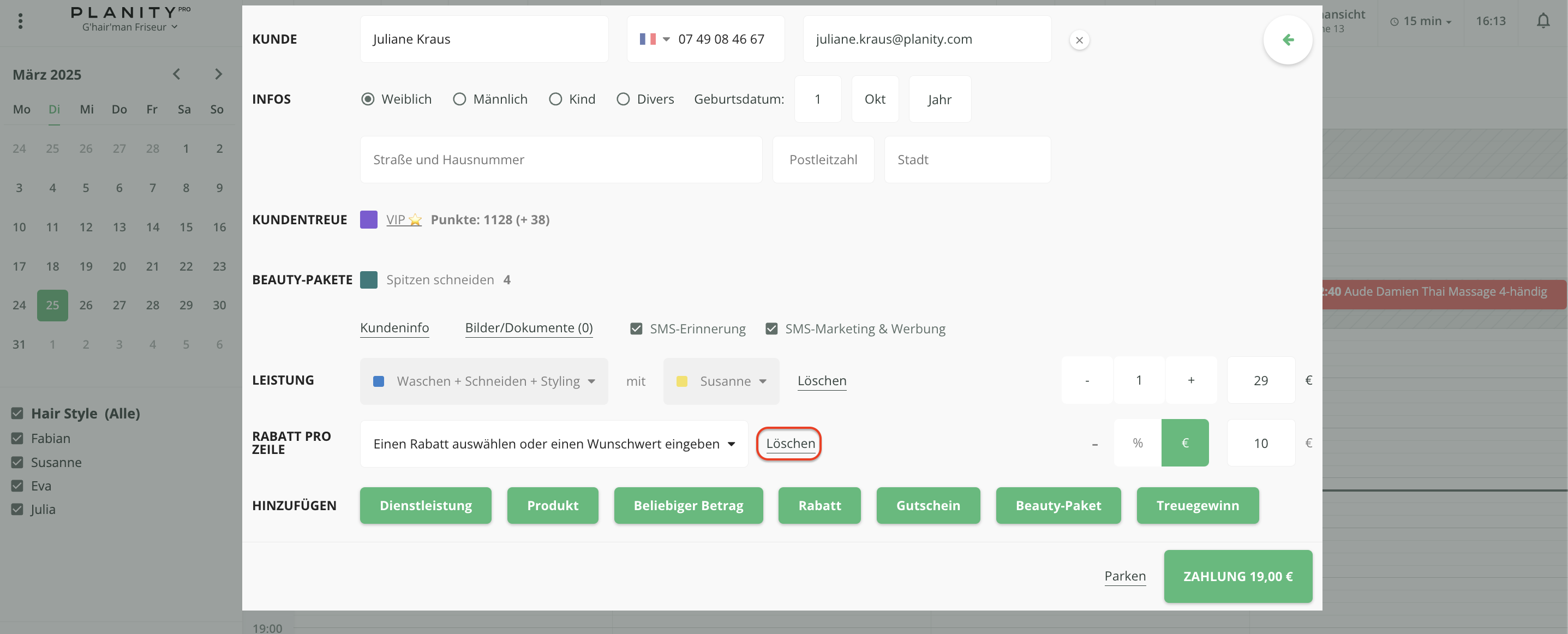Open the Rabatt auswählen dropdown
Image resolution: width=1568 pixels, height=634 pixels.
point(553,444)
